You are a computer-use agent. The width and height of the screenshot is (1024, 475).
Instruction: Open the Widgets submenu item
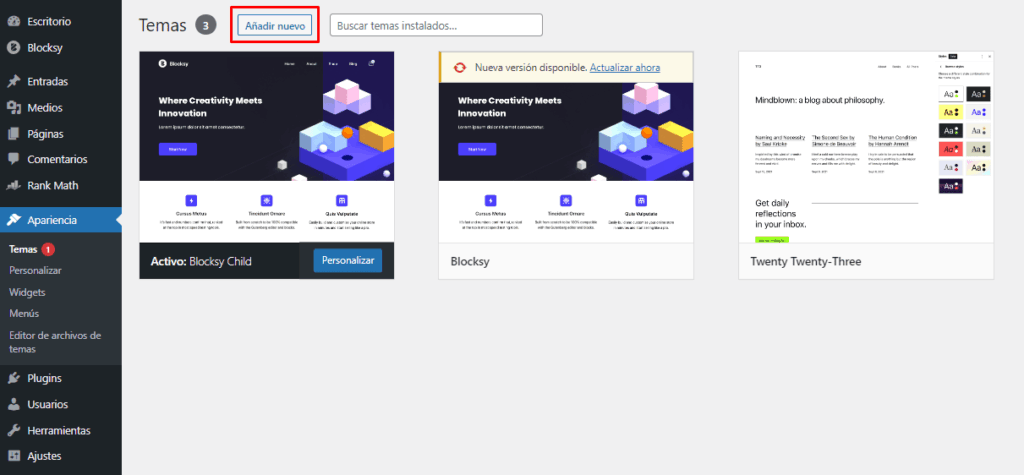[x=27, y=292]
